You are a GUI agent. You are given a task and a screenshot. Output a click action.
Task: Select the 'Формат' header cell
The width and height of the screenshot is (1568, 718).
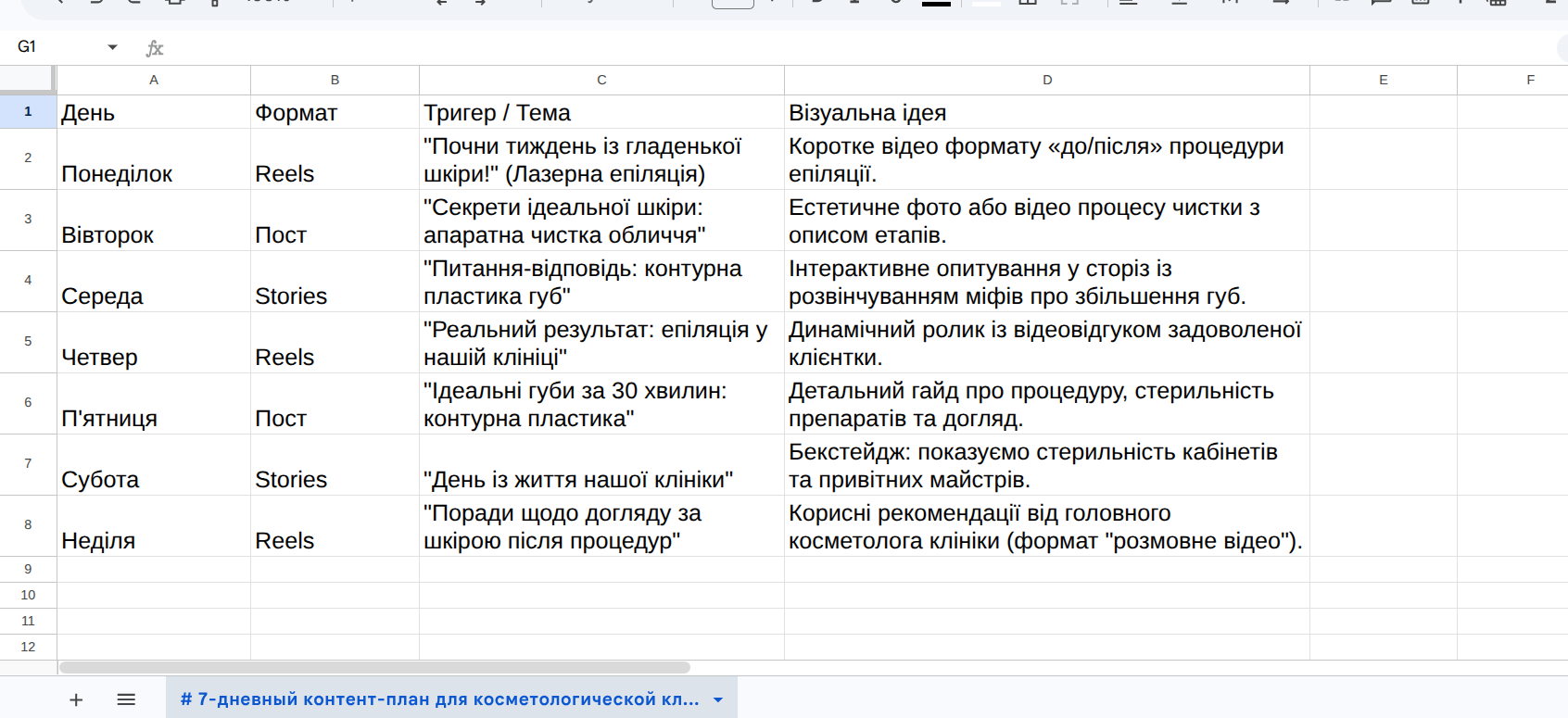335,112
